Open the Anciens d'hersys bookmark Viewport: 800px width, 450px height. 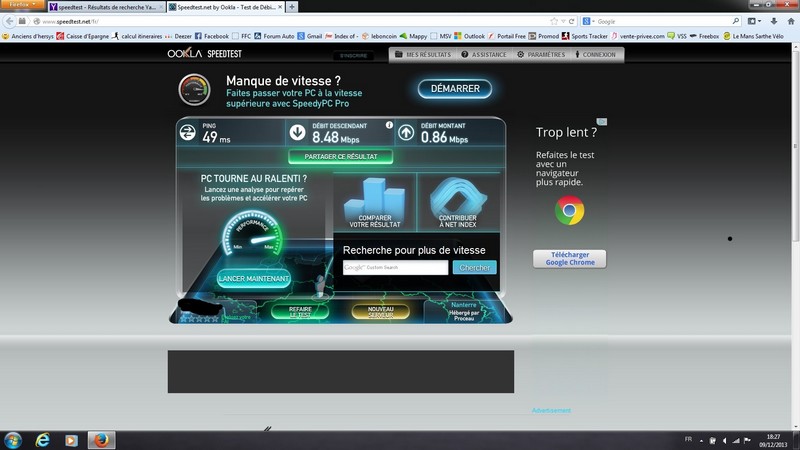(x=28, y=36)
